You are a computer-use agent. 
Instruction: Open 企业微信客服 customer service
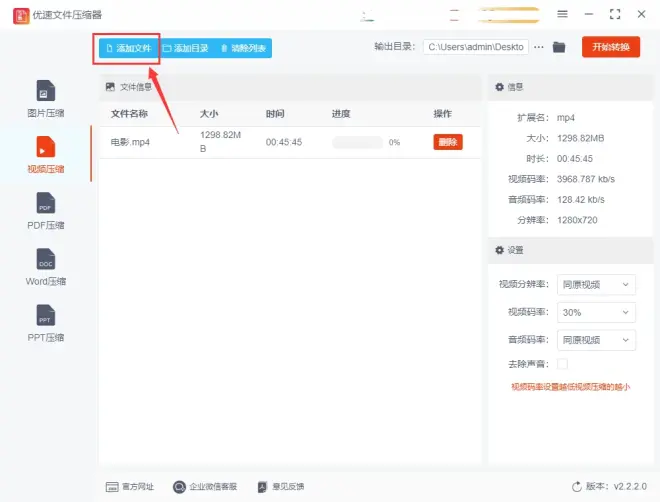(x=205, y=487)
